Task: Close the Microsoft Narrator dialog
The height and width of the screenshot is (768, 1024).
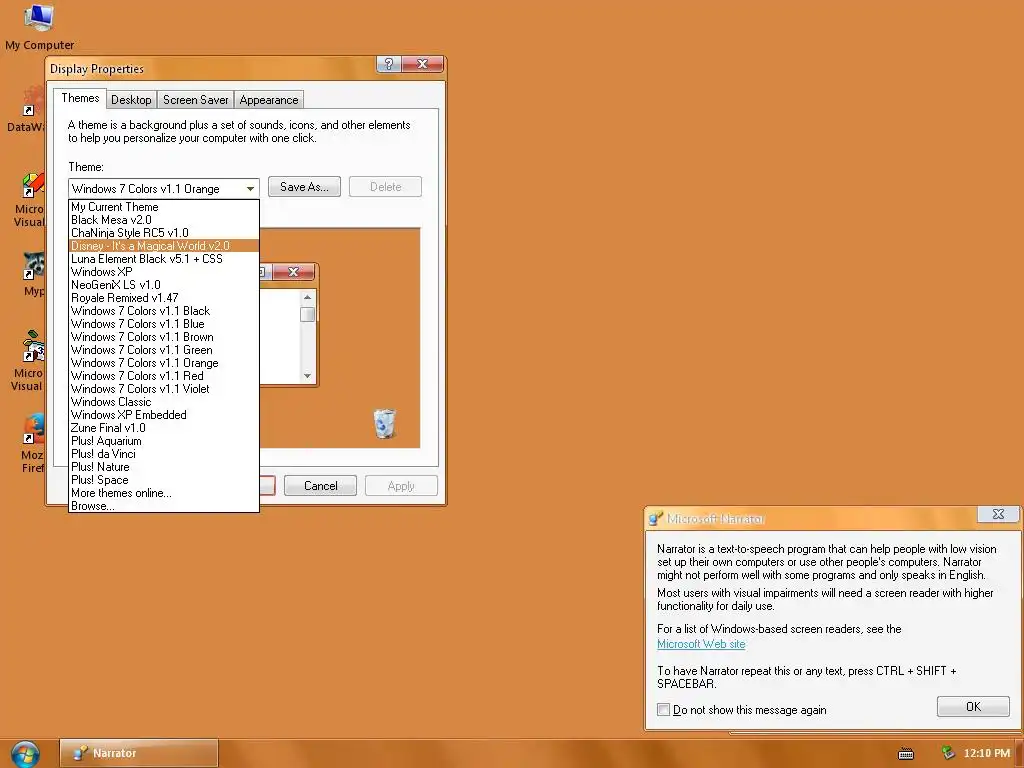Action: [998, 515]
